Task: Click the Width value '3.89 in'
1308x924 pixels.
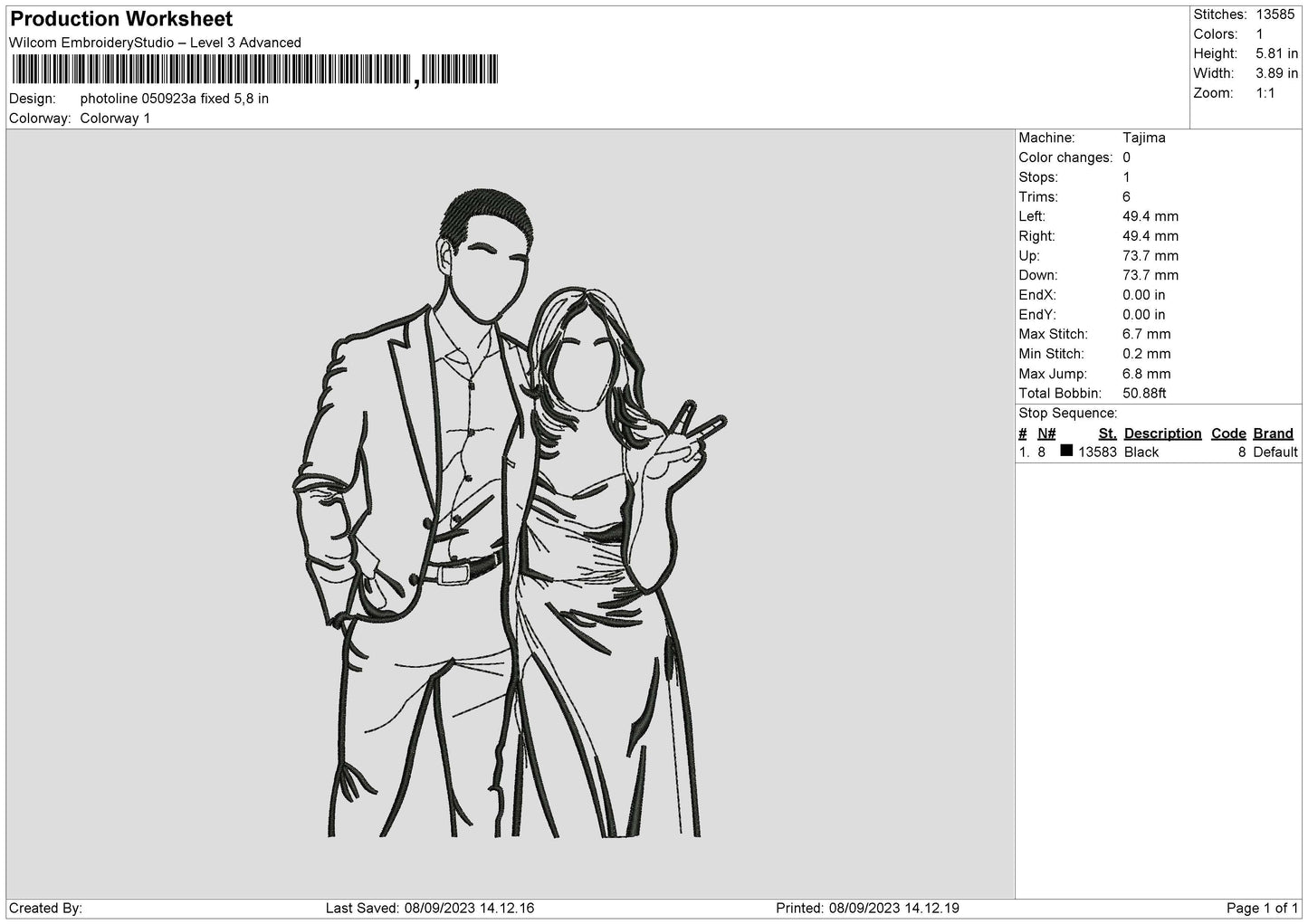Action: tap(1277, 73)
